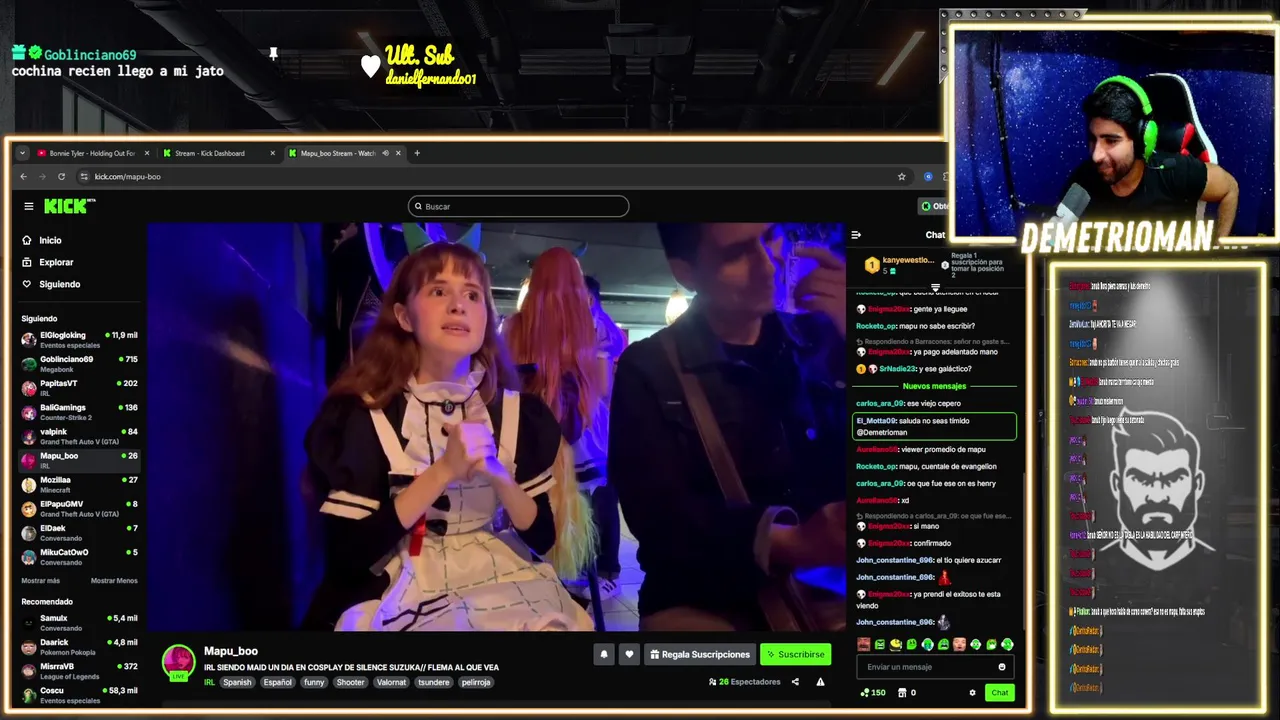Go forward with browser forward arrow
1280x720 pixels.
(x=42, y=177)
